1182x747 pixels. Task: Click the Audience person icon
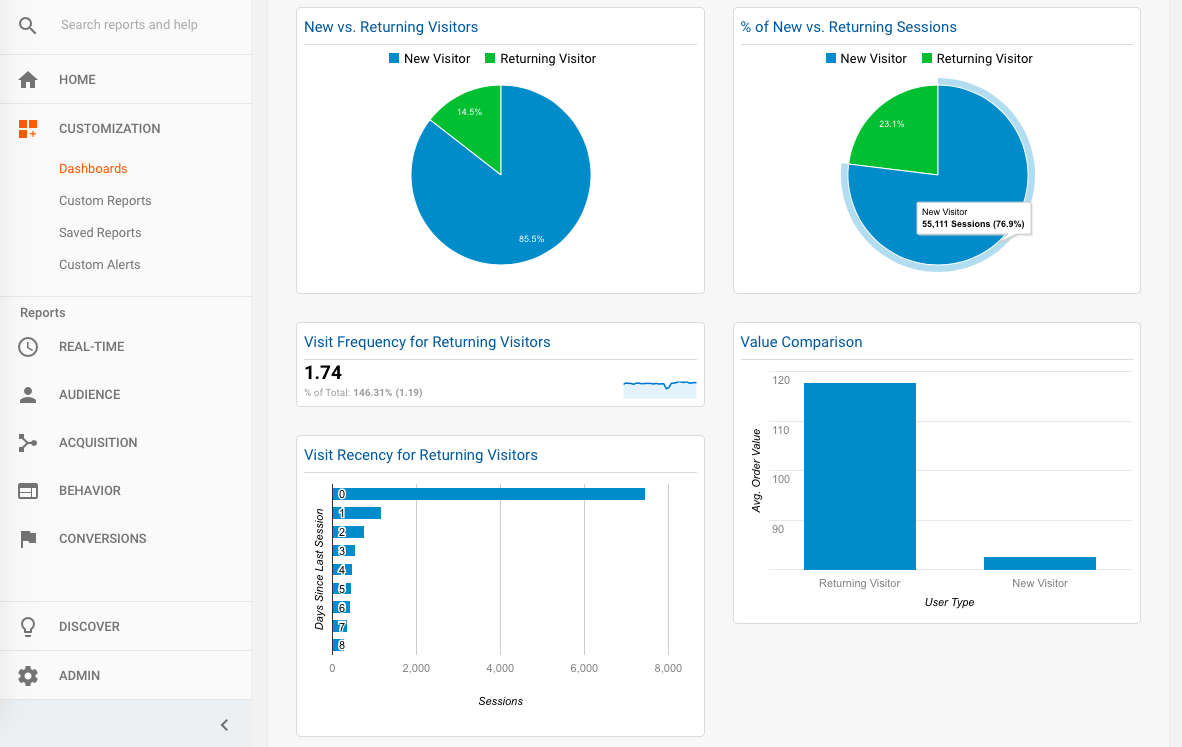[28, 395]
